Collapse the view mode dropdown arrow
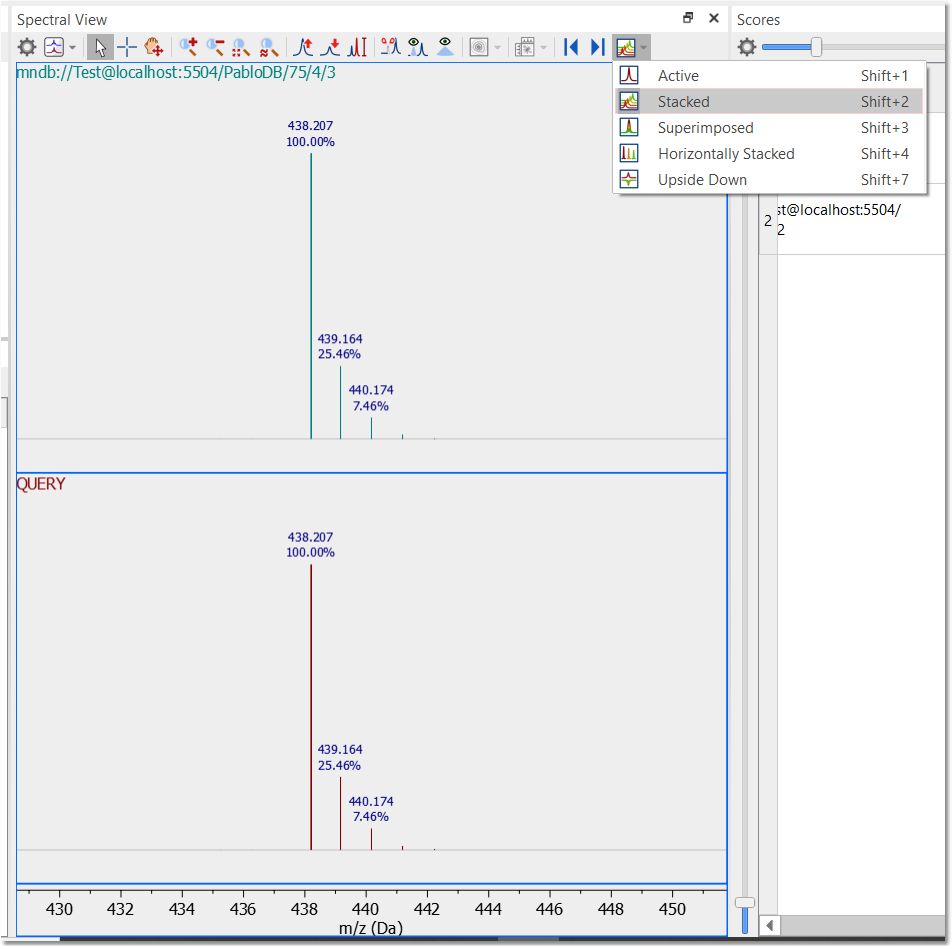Image resolution: width=952 pixels, height=948 pixels. pyautogui.click(x=644, y=47)
